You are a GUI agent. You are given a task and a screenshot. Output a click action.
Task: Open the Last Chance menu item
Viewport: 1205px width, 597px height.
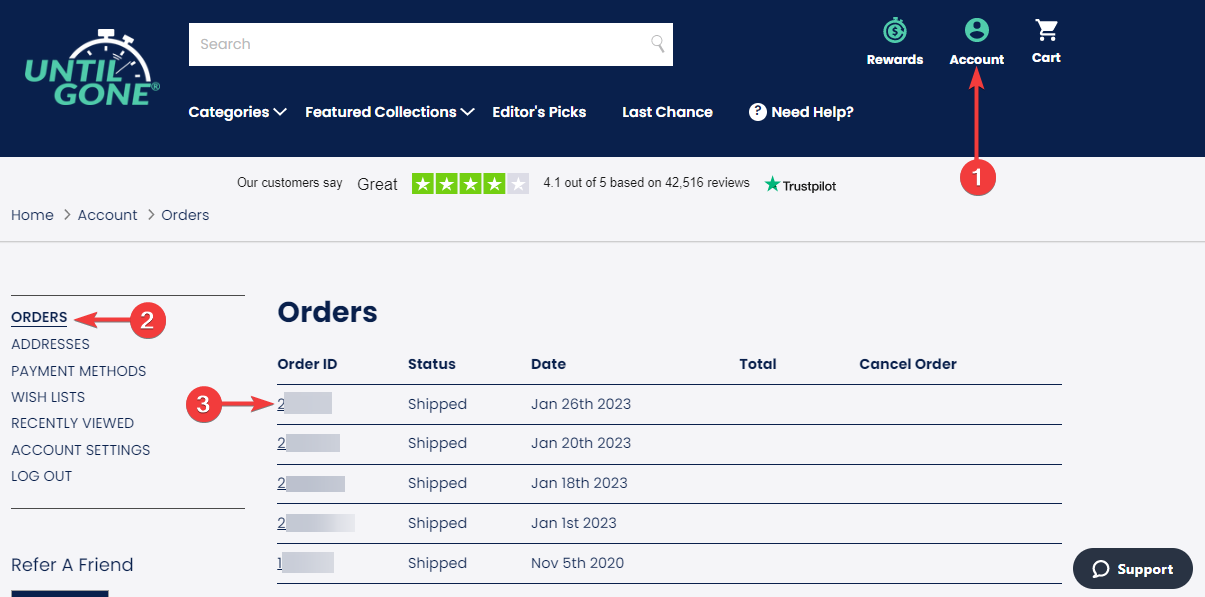(x=667, y=112)
